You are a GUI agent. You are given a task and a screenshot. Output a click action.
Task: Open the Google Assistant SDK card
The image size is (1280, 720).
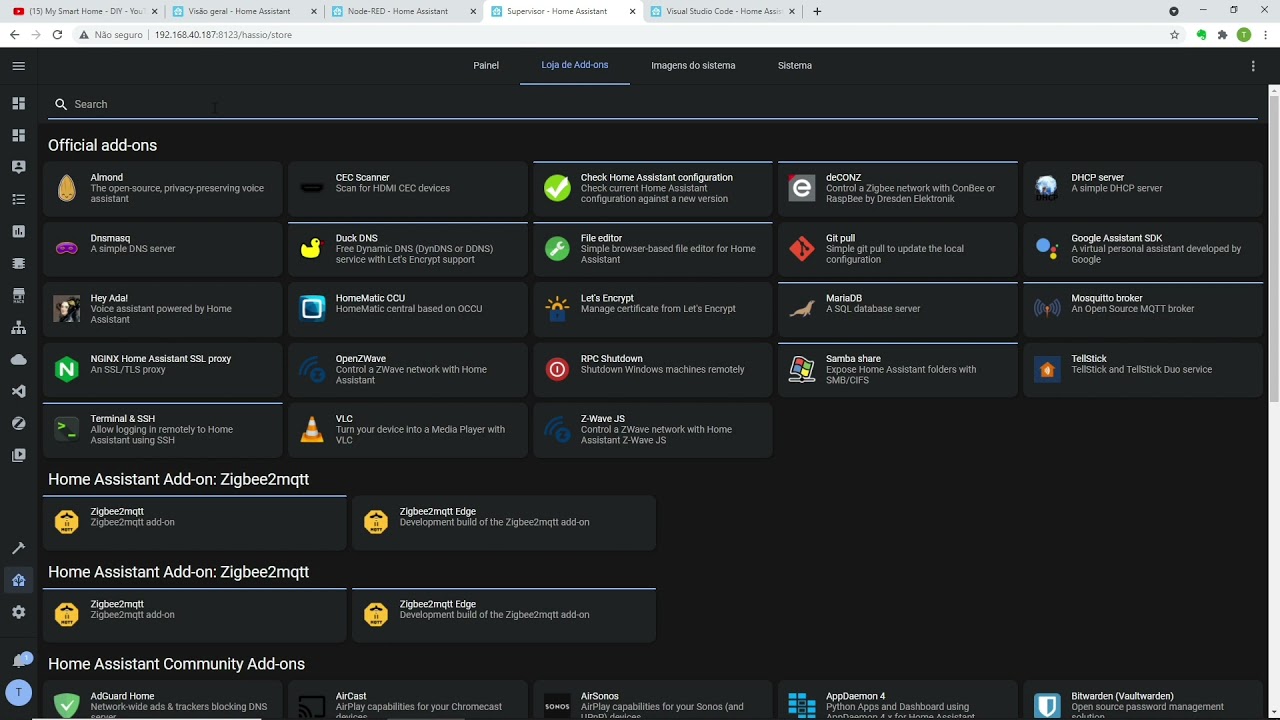[x=1143, y=249]
